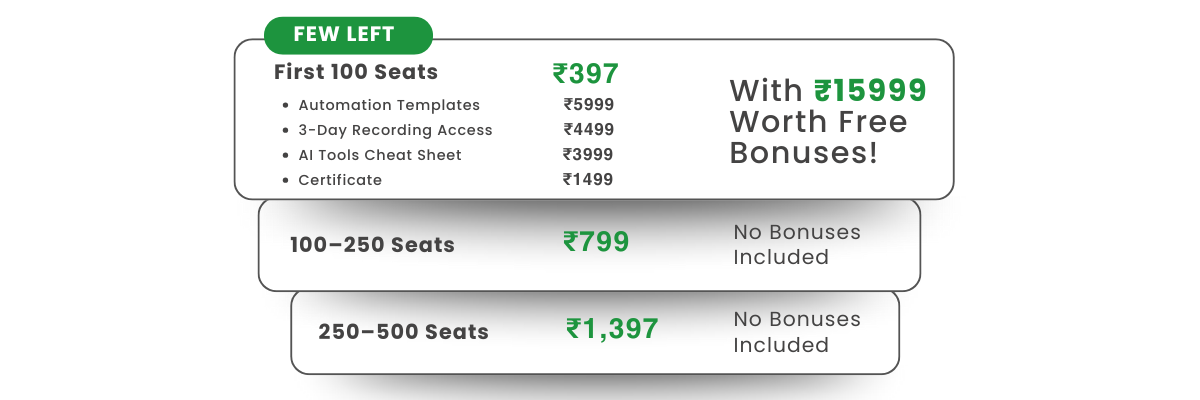Select the First 100 Seats heading
Image resolution: width=1200 pixels, height=400 pixels.
click(356, 73)
